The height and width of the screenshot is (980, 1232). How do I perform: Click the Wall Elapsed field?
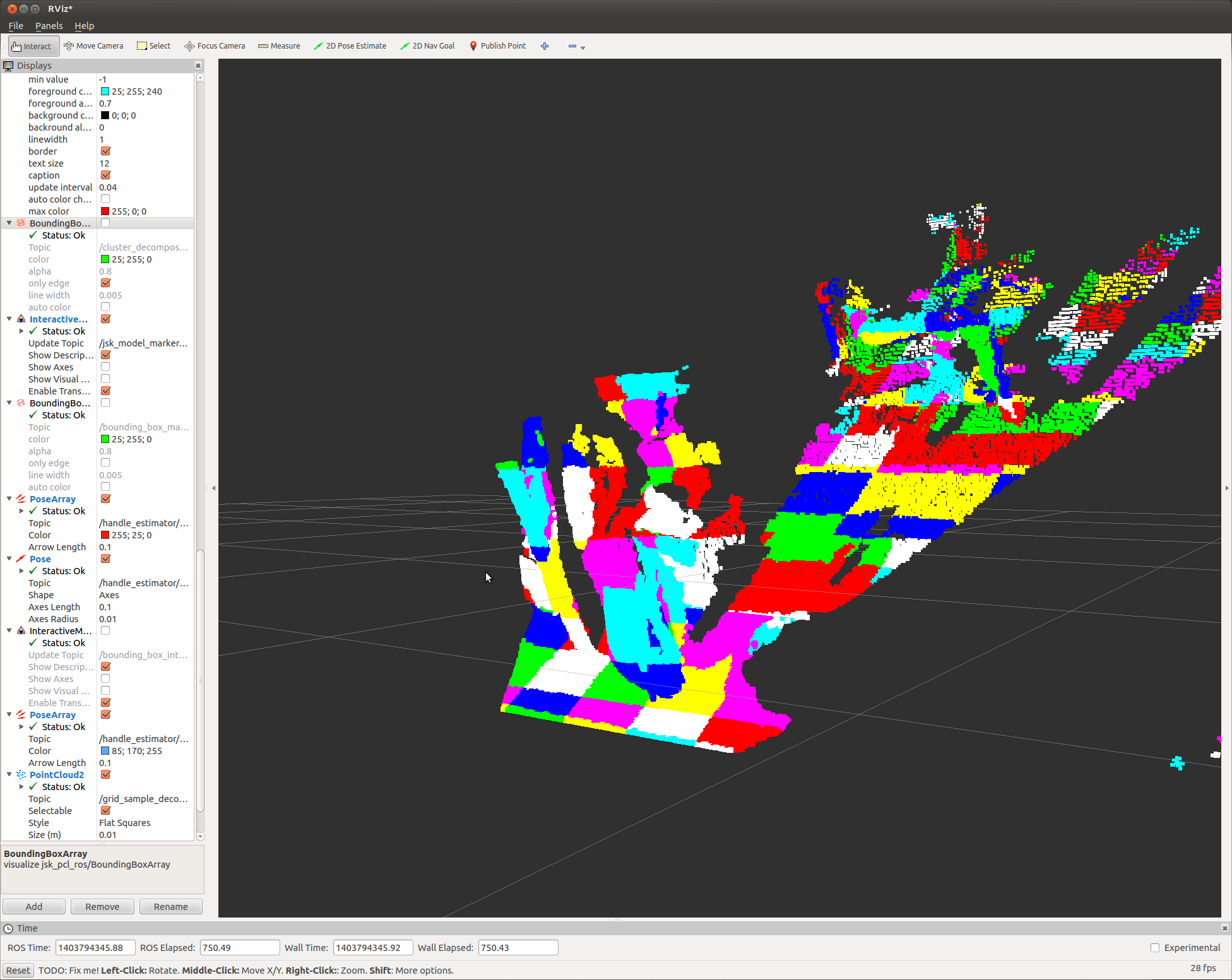518,948
